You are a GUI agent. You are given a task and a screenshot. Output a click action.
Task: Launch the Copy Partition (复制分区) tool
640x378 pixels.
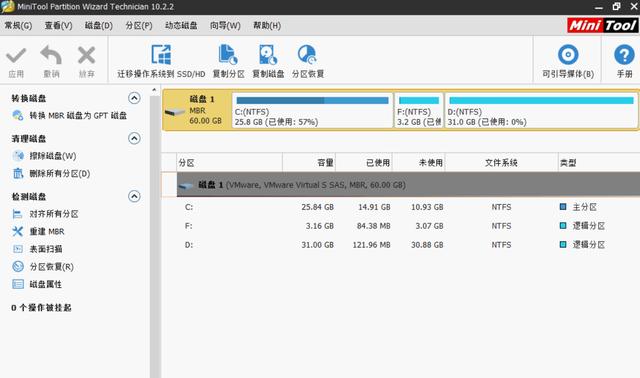click(228, 61)
